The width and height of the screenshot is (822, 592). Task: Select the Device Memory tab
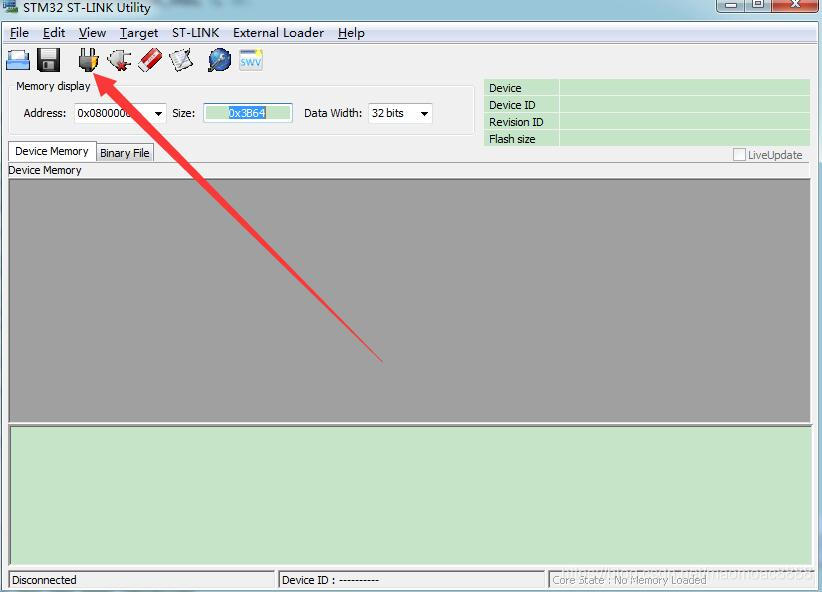(51, 151)
